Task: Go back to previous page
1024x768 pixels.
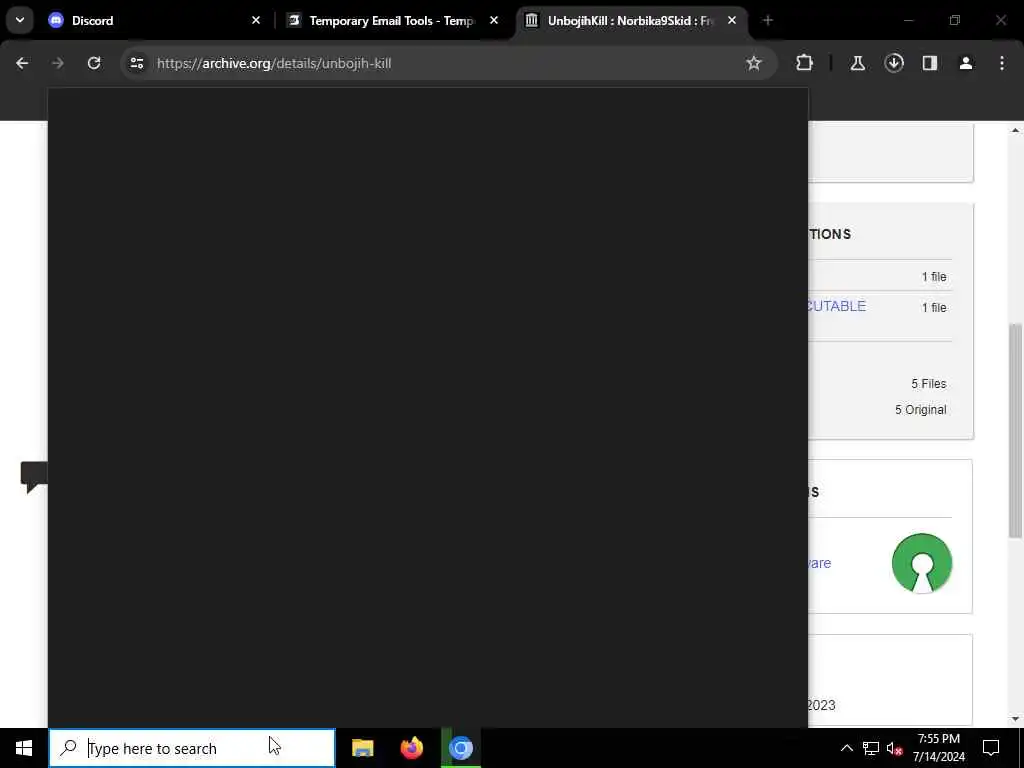Action: (x=22, y=63)
